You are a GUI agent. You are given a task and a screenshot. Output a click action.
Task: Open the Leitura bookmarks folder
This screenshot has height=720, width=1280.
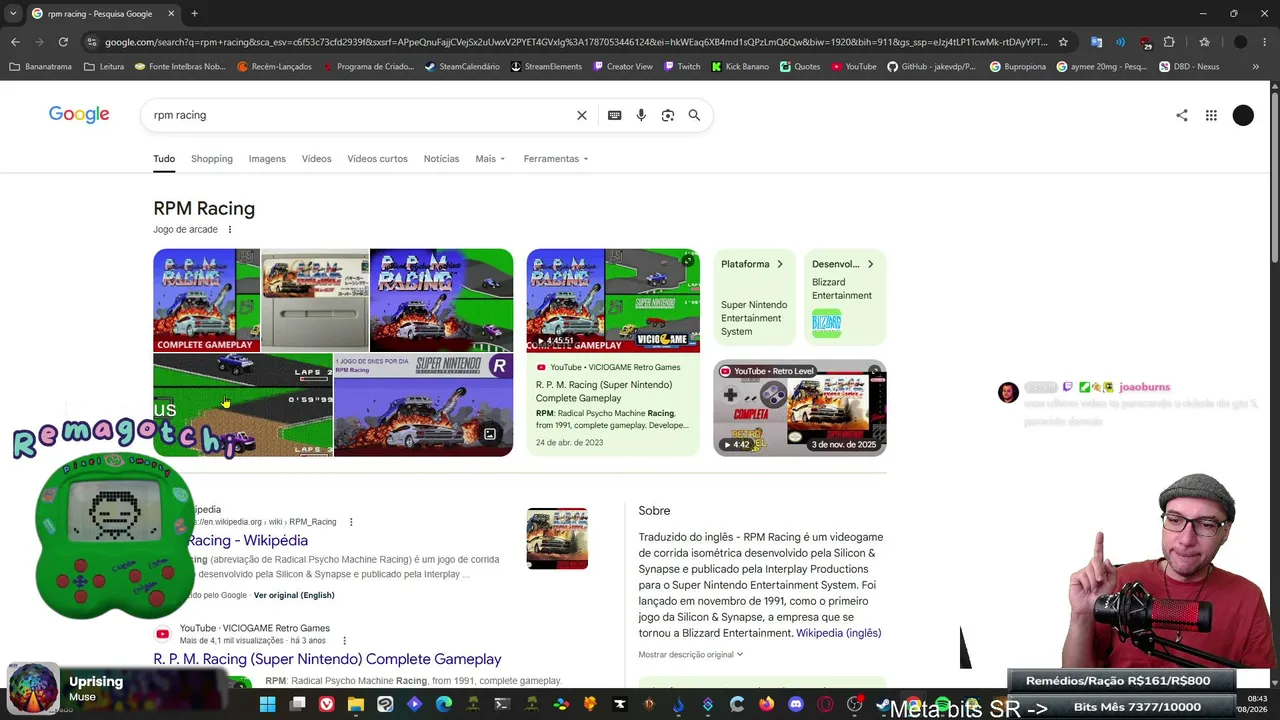point(105,67)
